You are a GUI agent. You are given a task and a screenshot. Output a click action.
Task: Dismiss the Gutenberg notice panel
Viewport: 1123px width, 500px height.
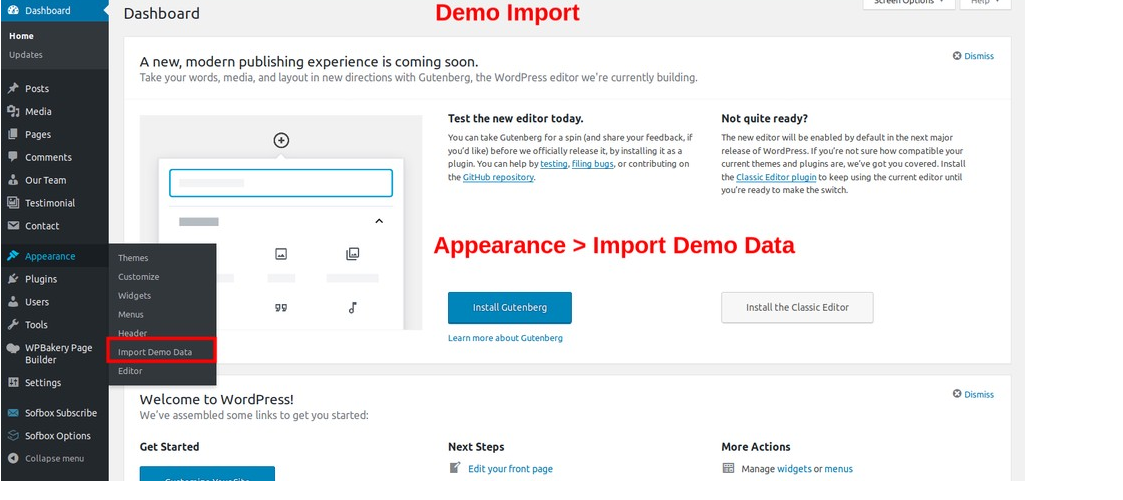973,56
